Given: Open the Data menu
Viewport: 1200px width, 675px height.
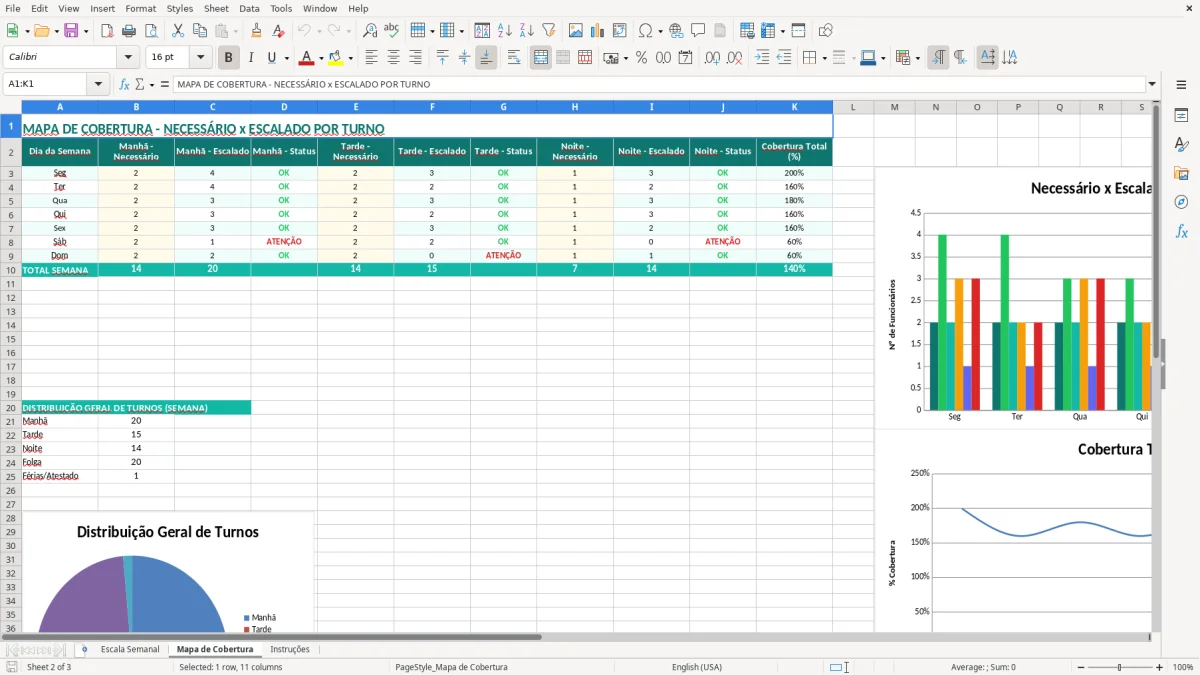Looking at the screenshot, I should pyautogui.click(x=249, y=8).
